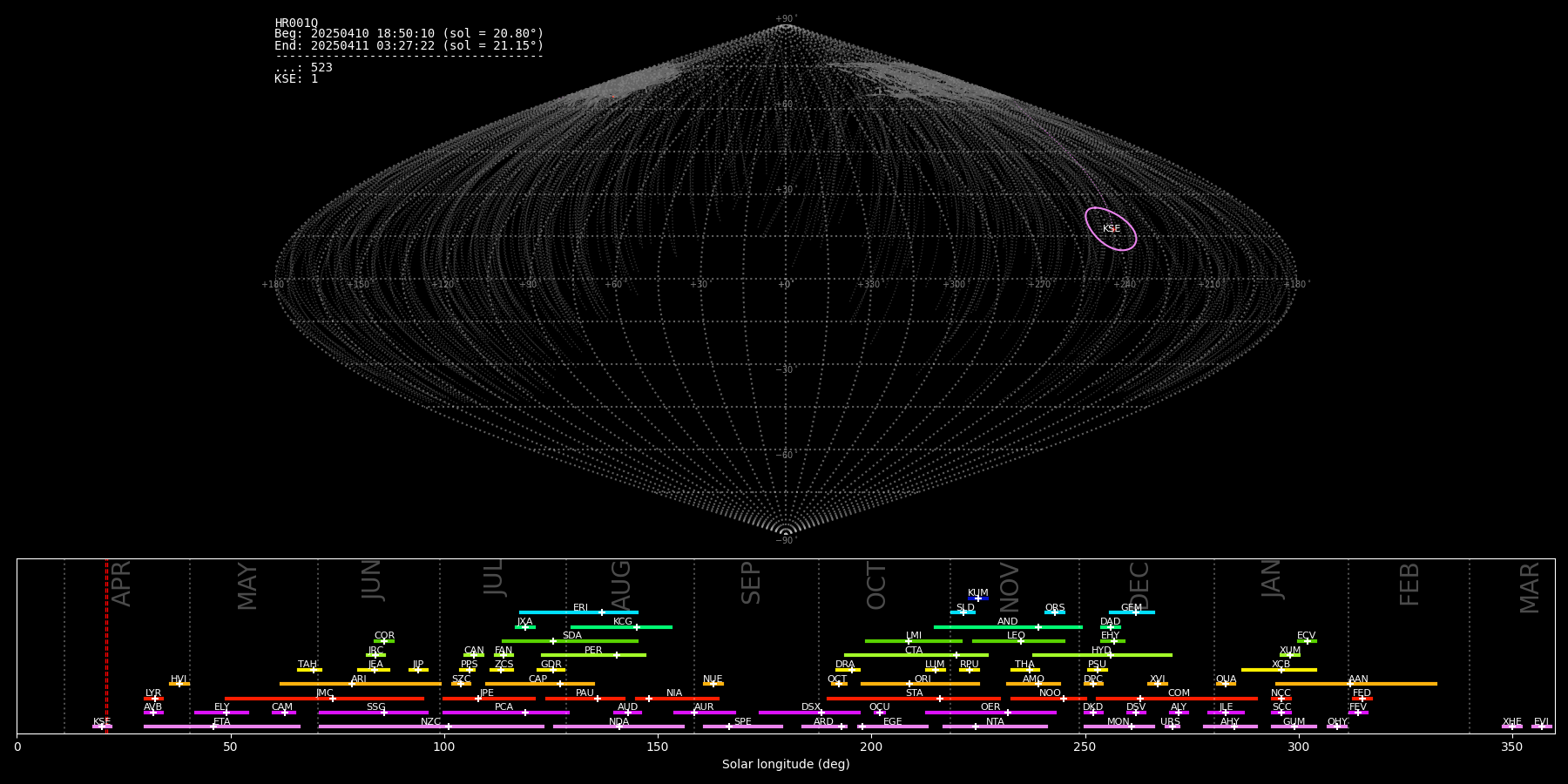The width and height of the screenshot is (1568, 784).
Task: Click the -30 latitude label on the sky map
Action: pyautogui.click(x=784, y=370)
